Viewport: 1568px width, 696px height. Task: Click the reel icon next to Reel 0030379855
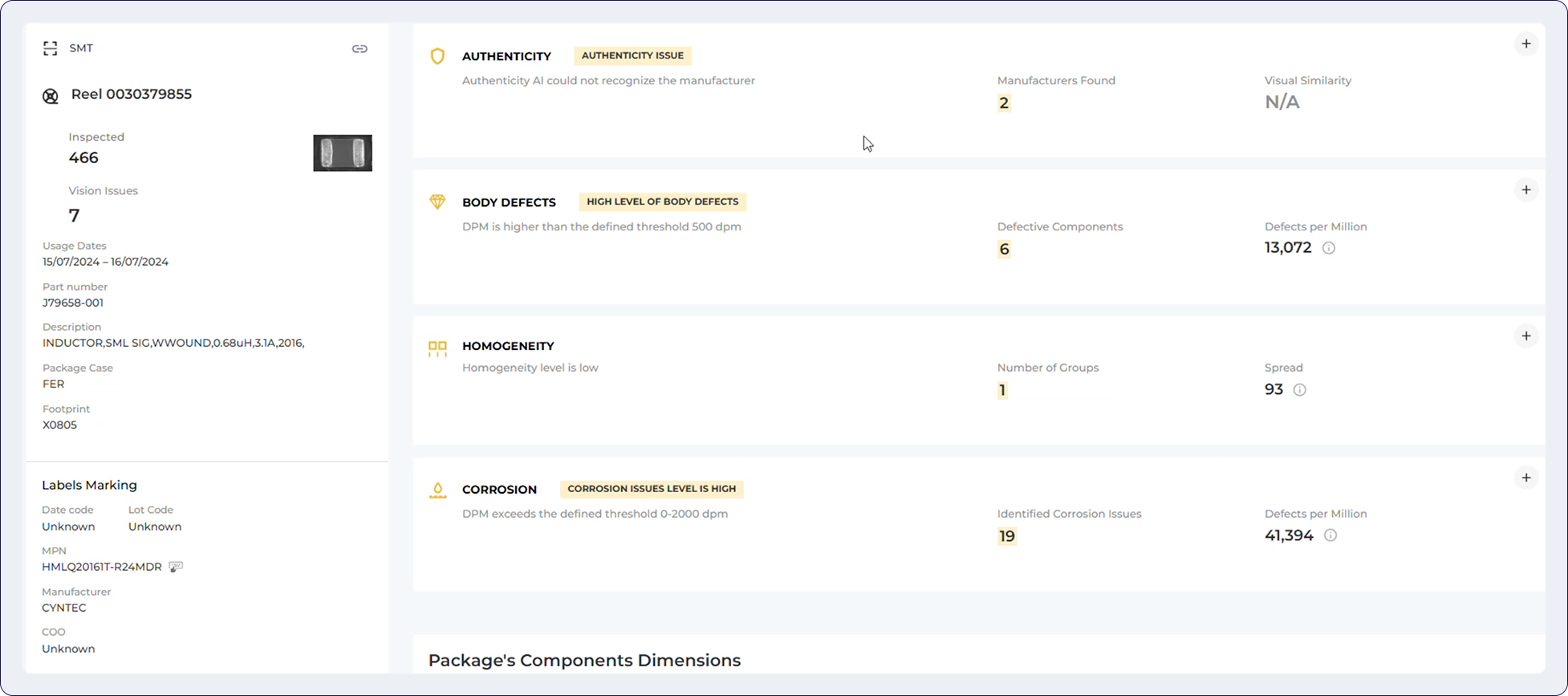(51, 96)
